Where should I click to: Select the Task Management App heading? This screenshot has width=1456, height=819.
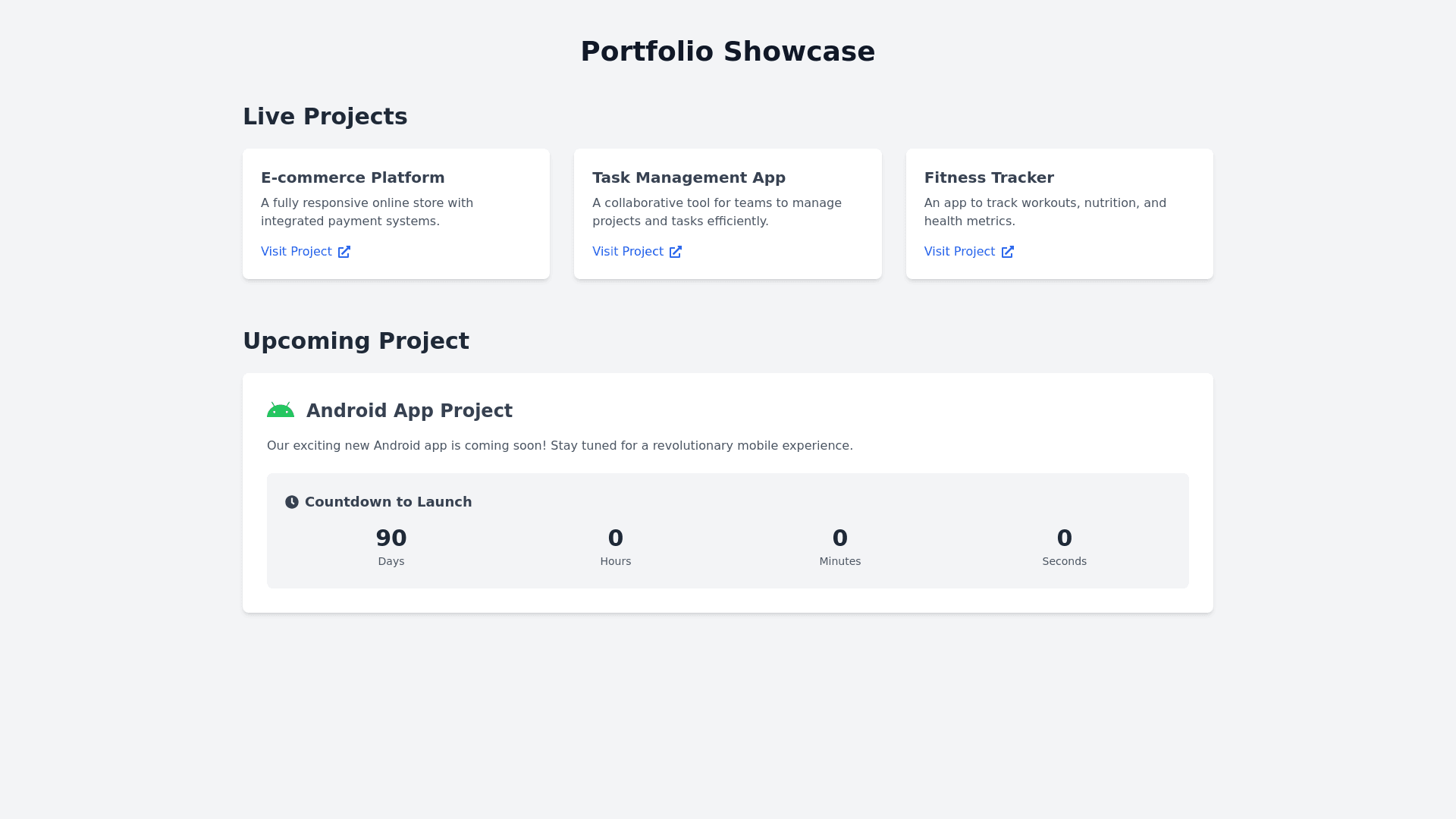[689, 177]
